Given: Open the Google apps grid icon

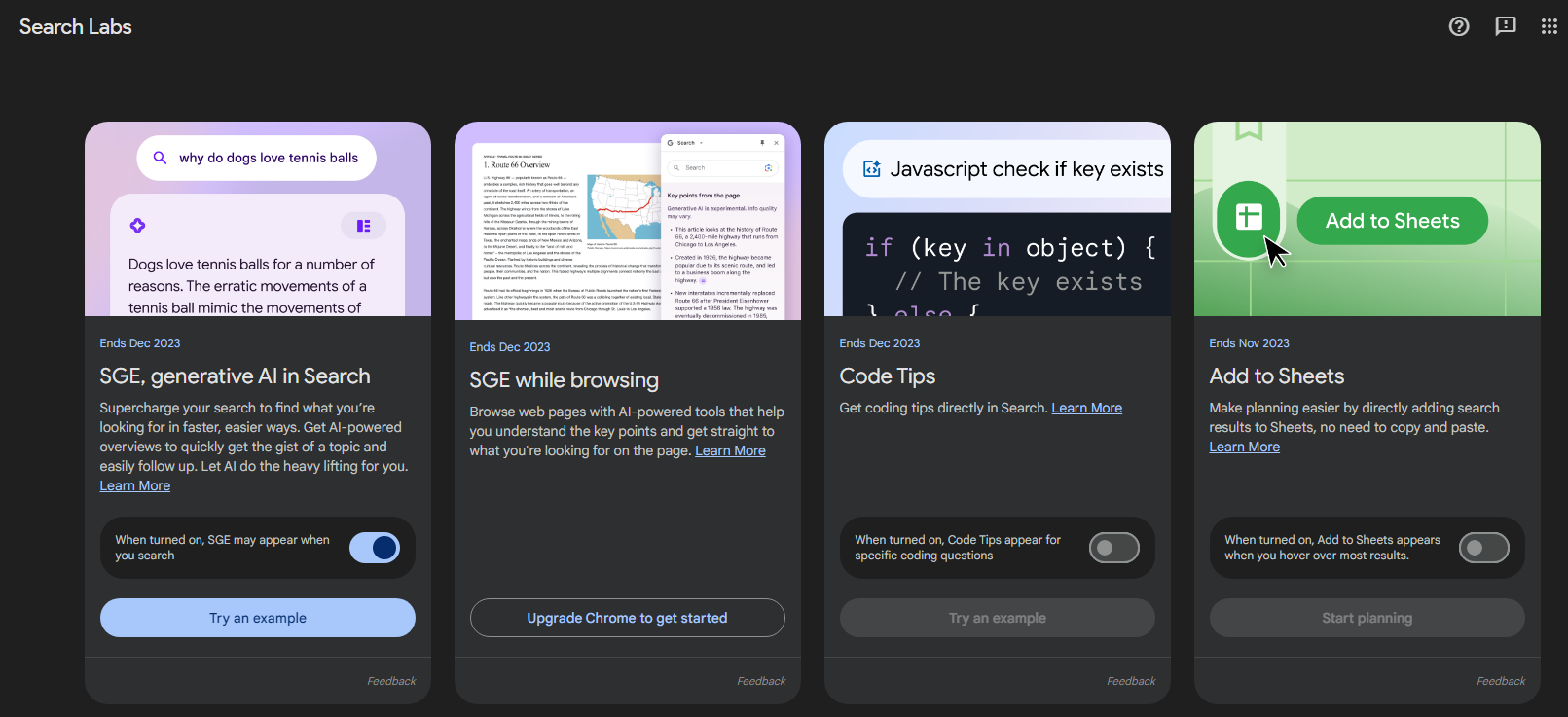Looking at the screenshot, I should (1549, 26).
